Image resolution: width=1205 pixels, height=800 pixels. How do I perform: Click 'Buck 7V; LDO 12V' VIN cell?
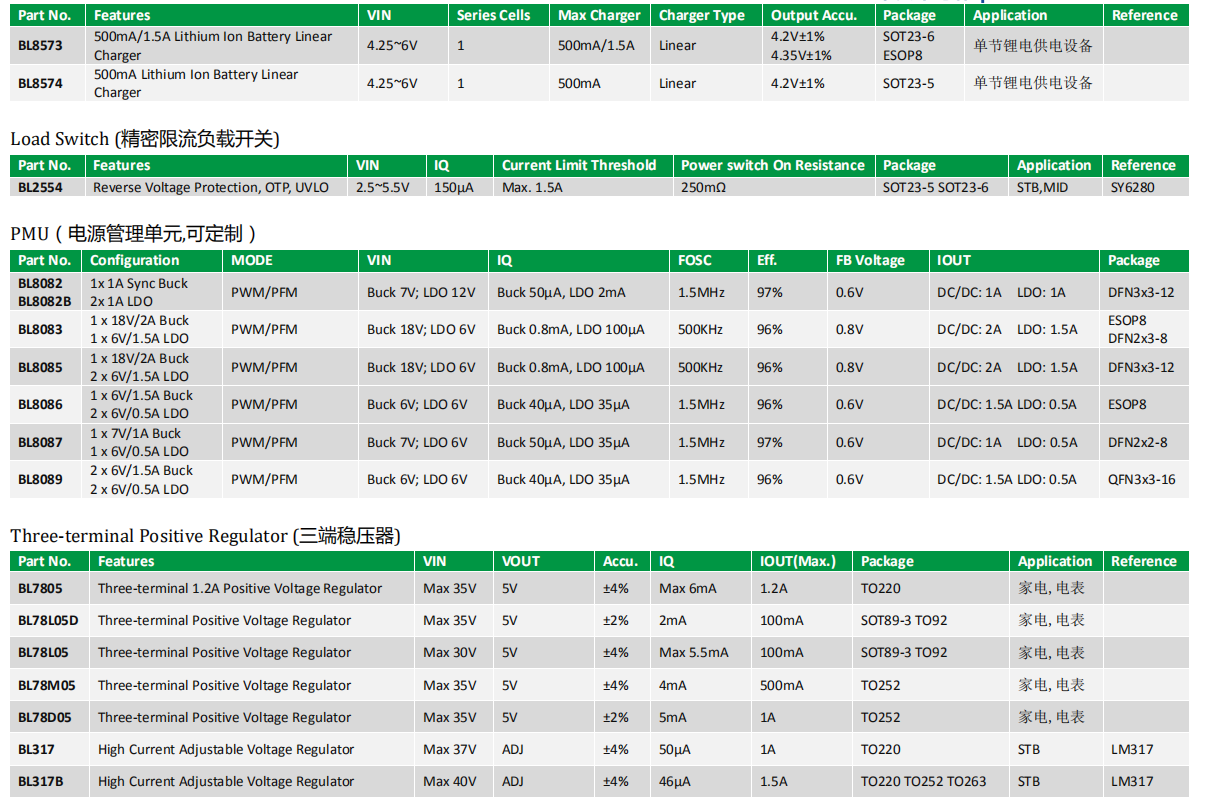(421, 292)
